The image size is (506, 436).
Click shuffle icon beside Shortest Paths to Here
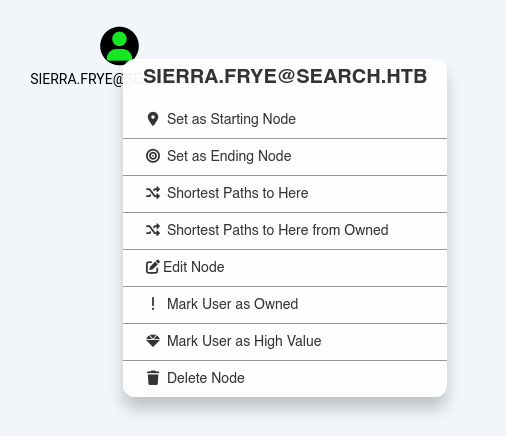153,193
